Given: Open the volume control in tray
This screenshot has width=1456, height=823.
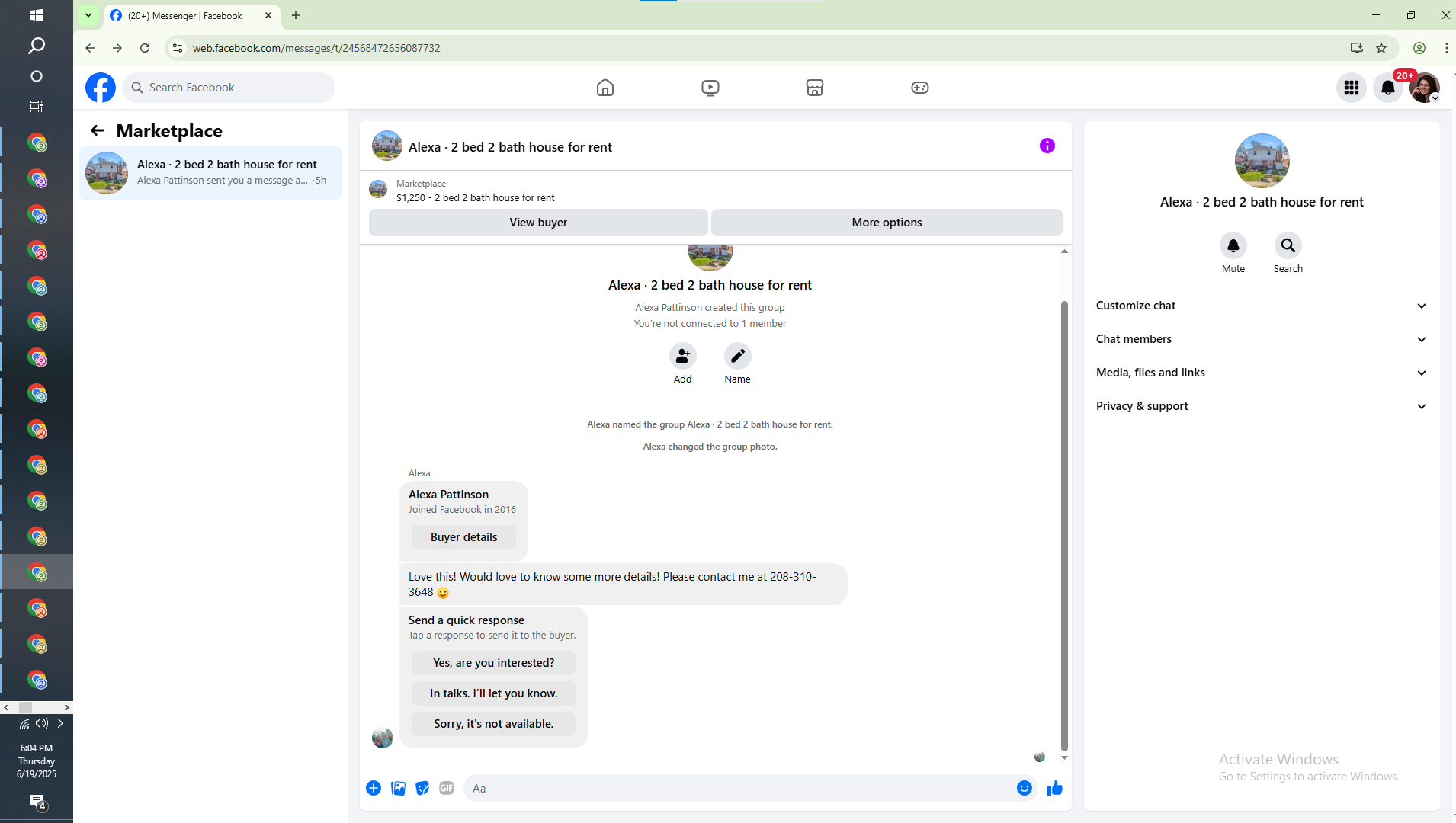Looking at the screenshot, I should [x=42, y=724].
